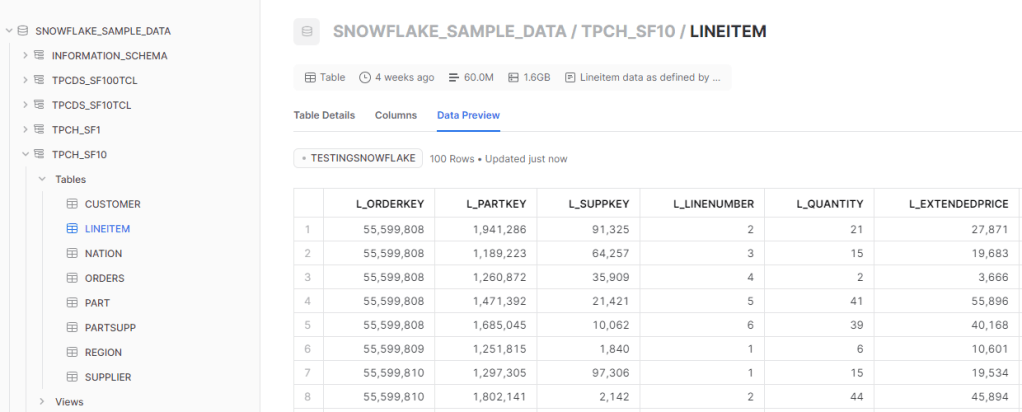Click the PARTSUPP table icon in tree
1022x412 pixels.
click(x=71, y=328)
